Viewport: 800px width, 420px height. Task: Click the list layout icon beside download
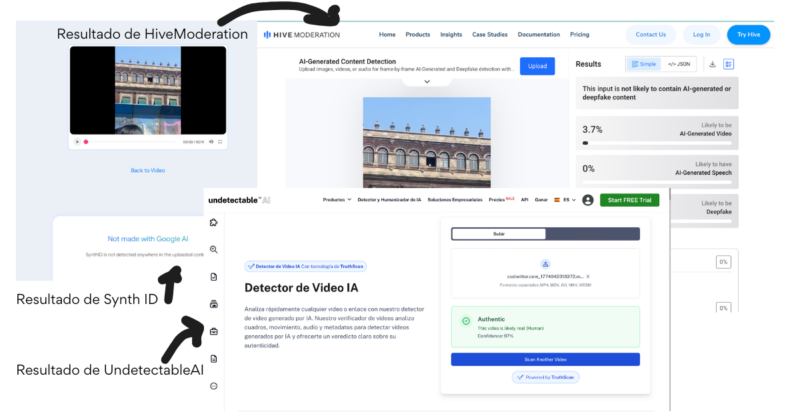point(729,64)
